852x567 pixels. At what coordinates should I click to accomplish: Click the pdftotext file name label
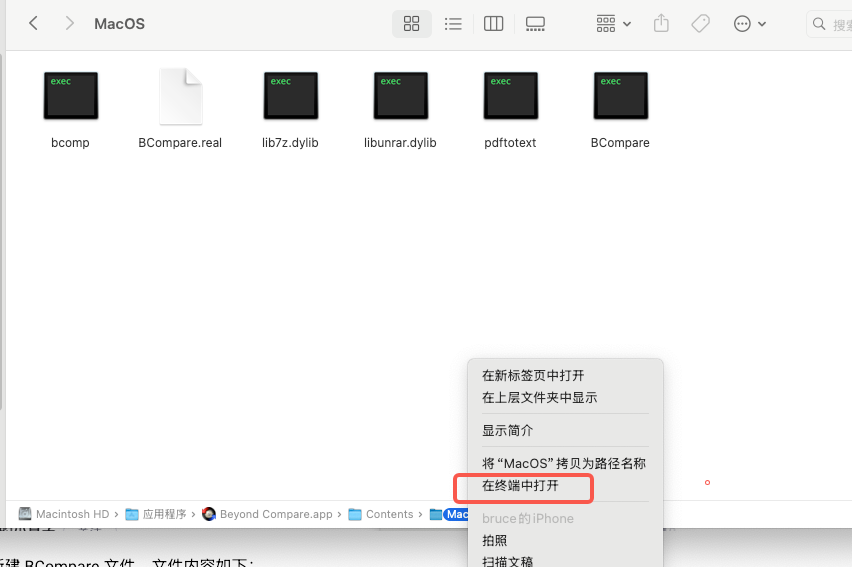pos(510,142)
